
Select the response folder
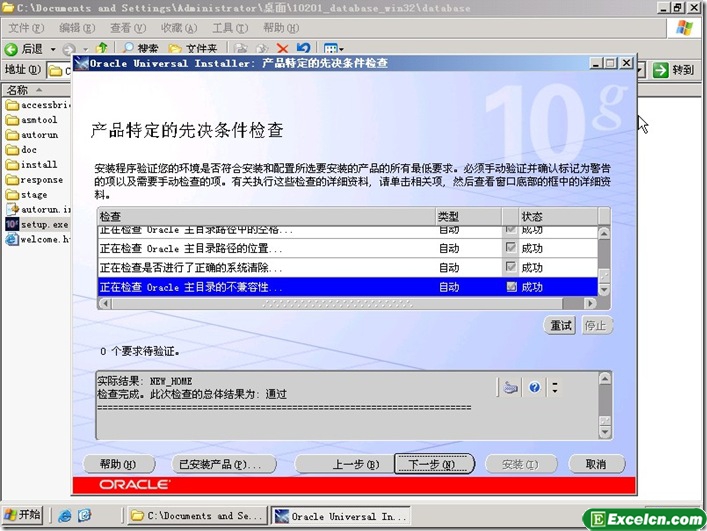pos(34,179)
